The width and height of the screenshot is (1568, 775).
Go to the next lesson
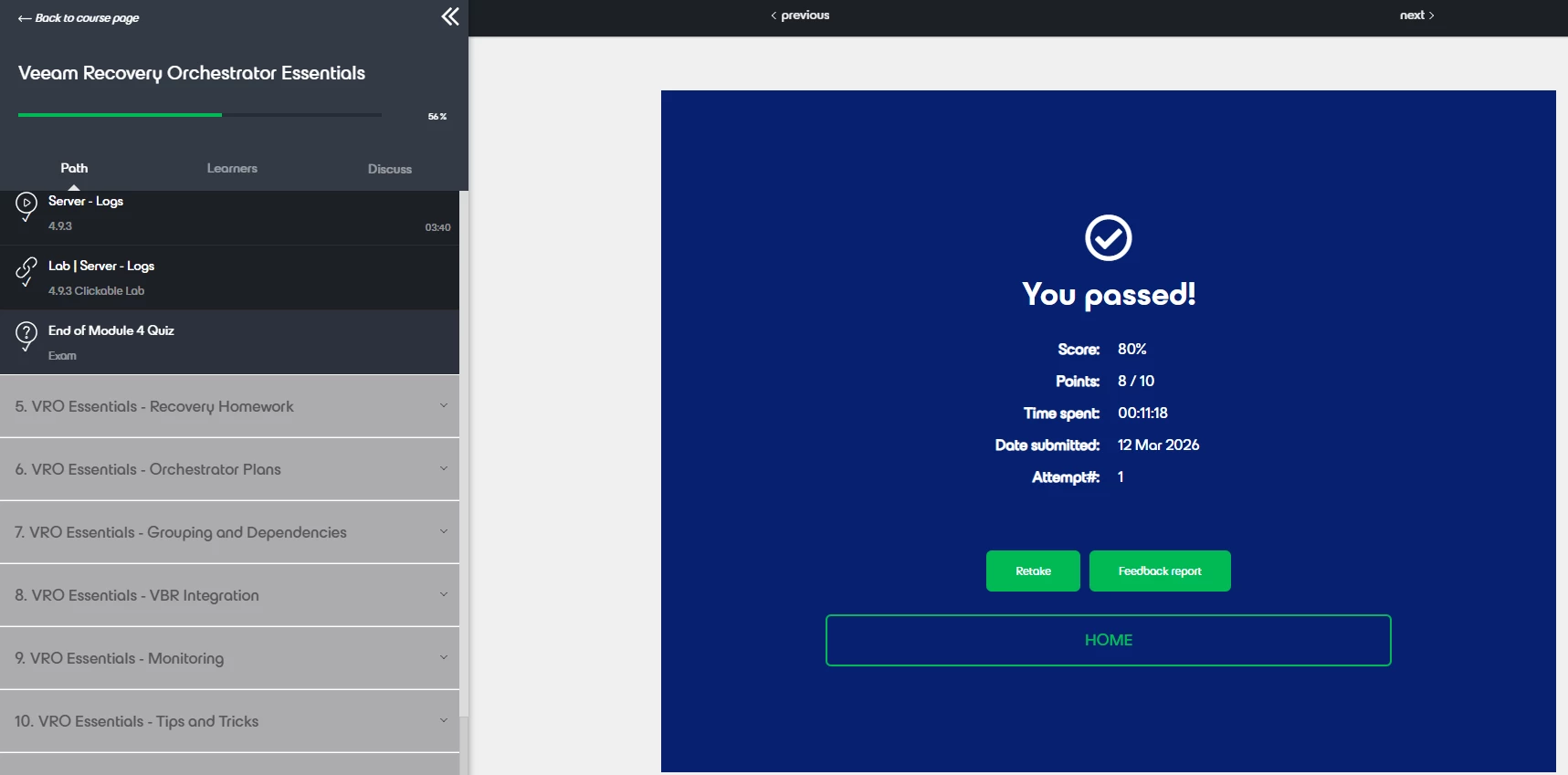pyautogui.click(x=1417, y=16)
